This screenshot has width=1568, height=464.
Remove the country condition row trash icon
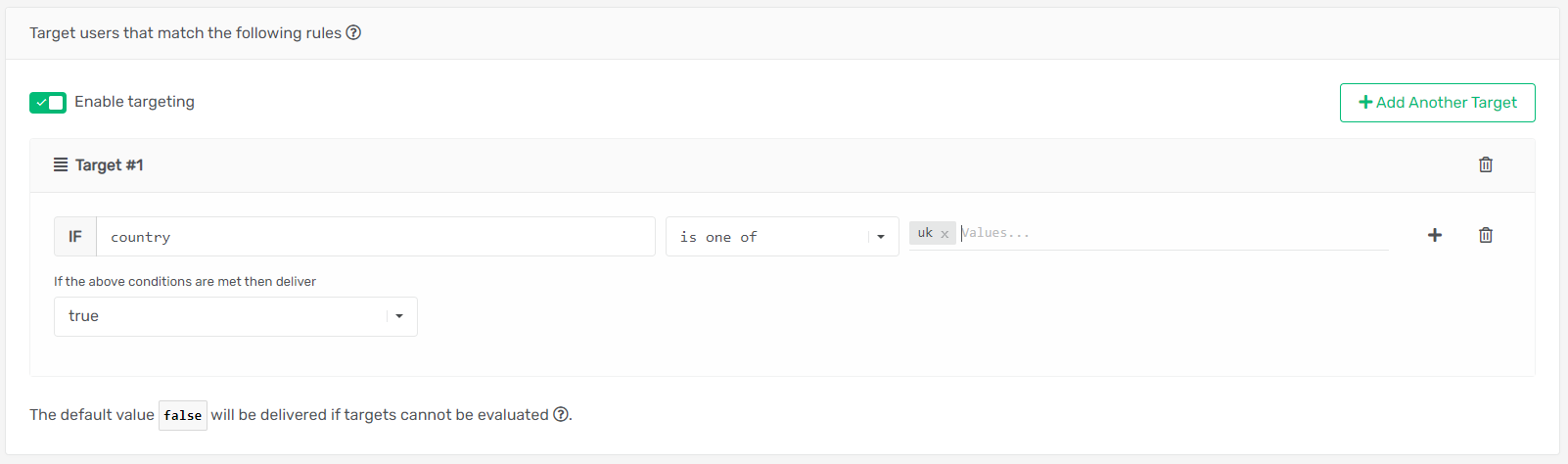point(1485,235)
